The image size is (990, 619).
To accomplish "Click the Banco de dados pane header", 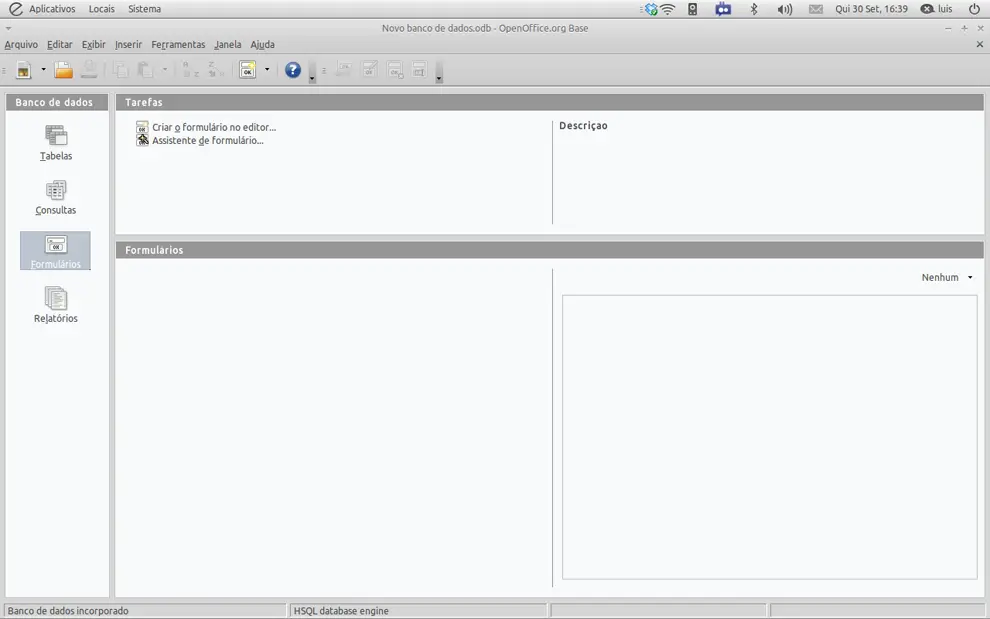I will point(57,102).
